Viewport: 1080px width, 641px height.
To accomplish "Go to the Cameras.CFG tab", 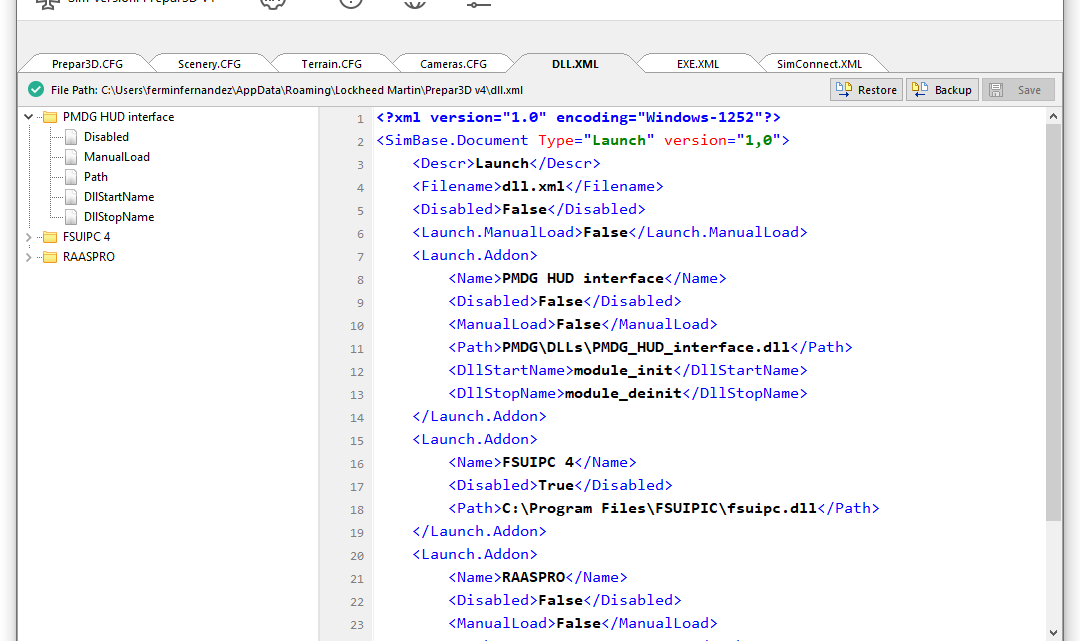I will tap(453, 64).
